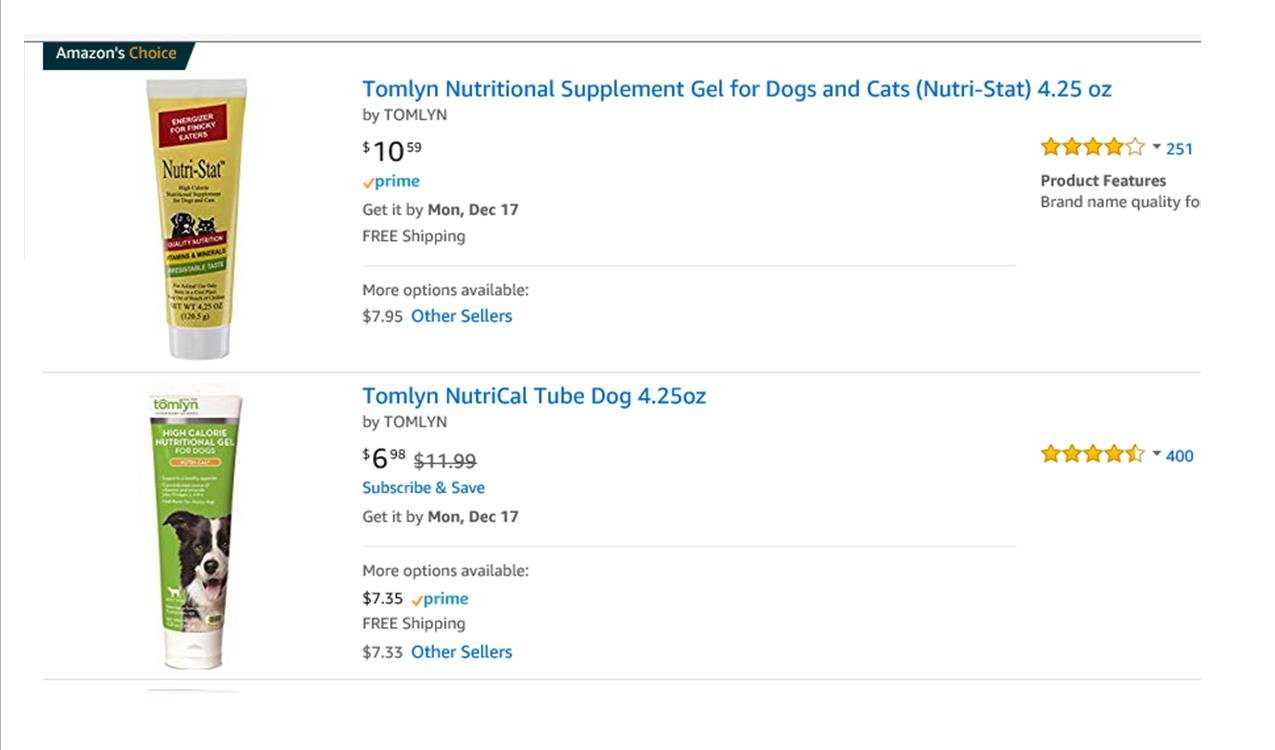Click the $6.98 NutriCal price

point(384,458)
